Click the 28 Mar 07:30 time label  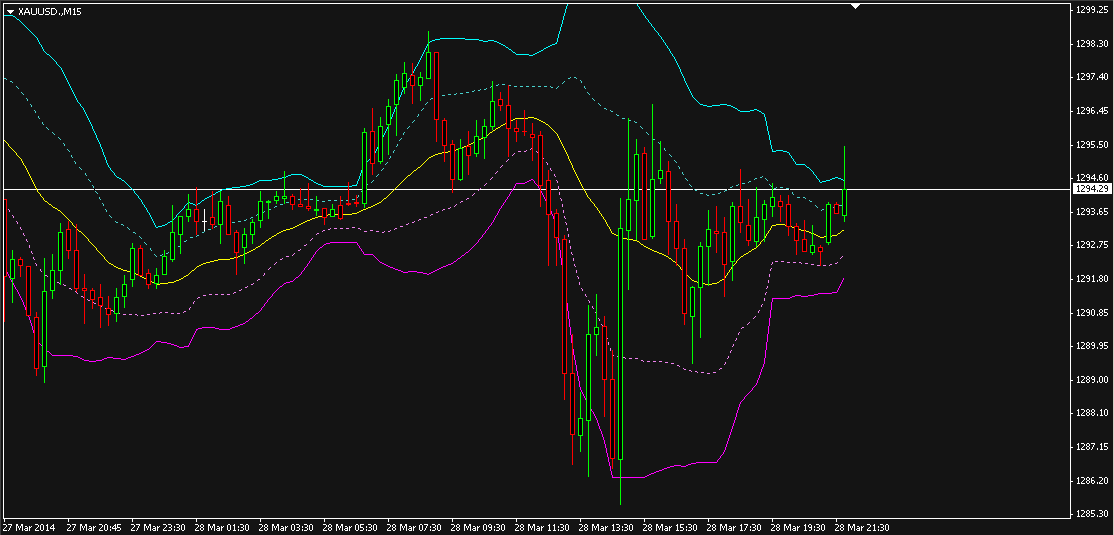pyautogui.click(x=413, y=528)
